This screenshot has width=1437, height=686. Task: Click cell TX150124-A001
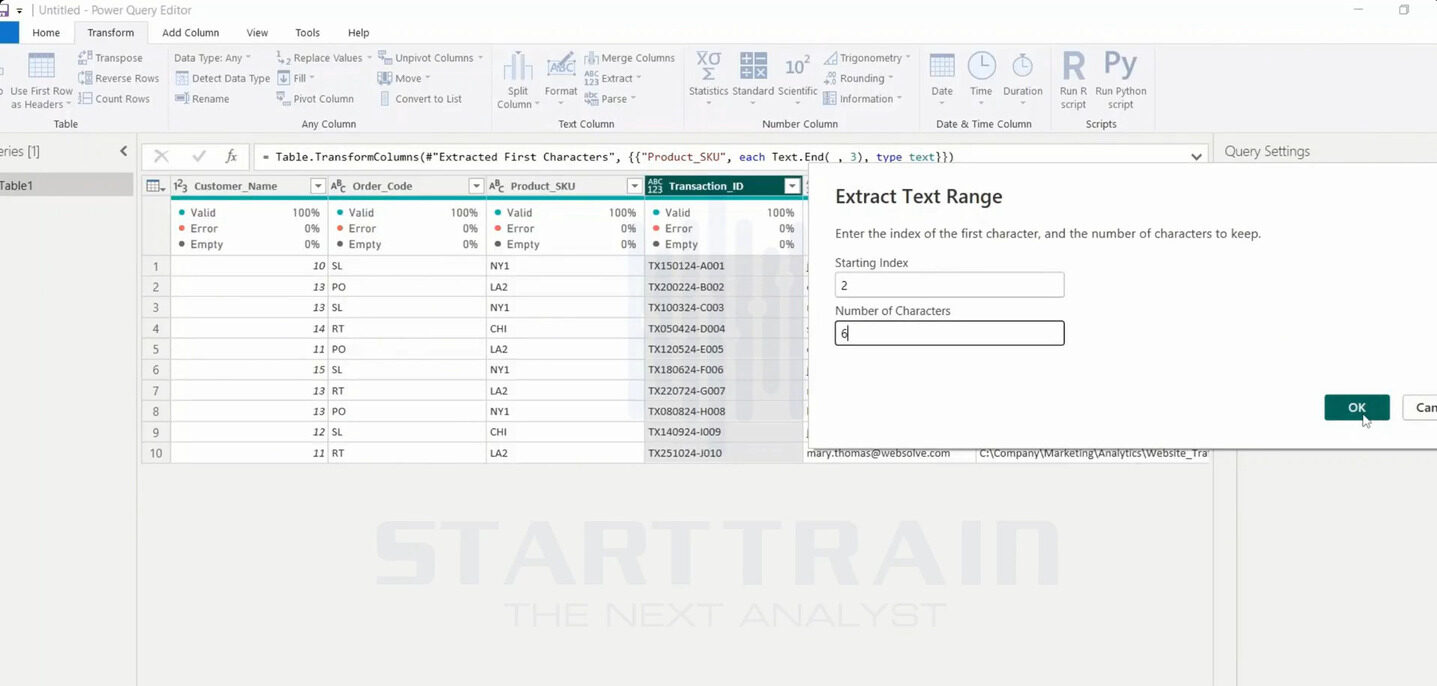(724, 266)
